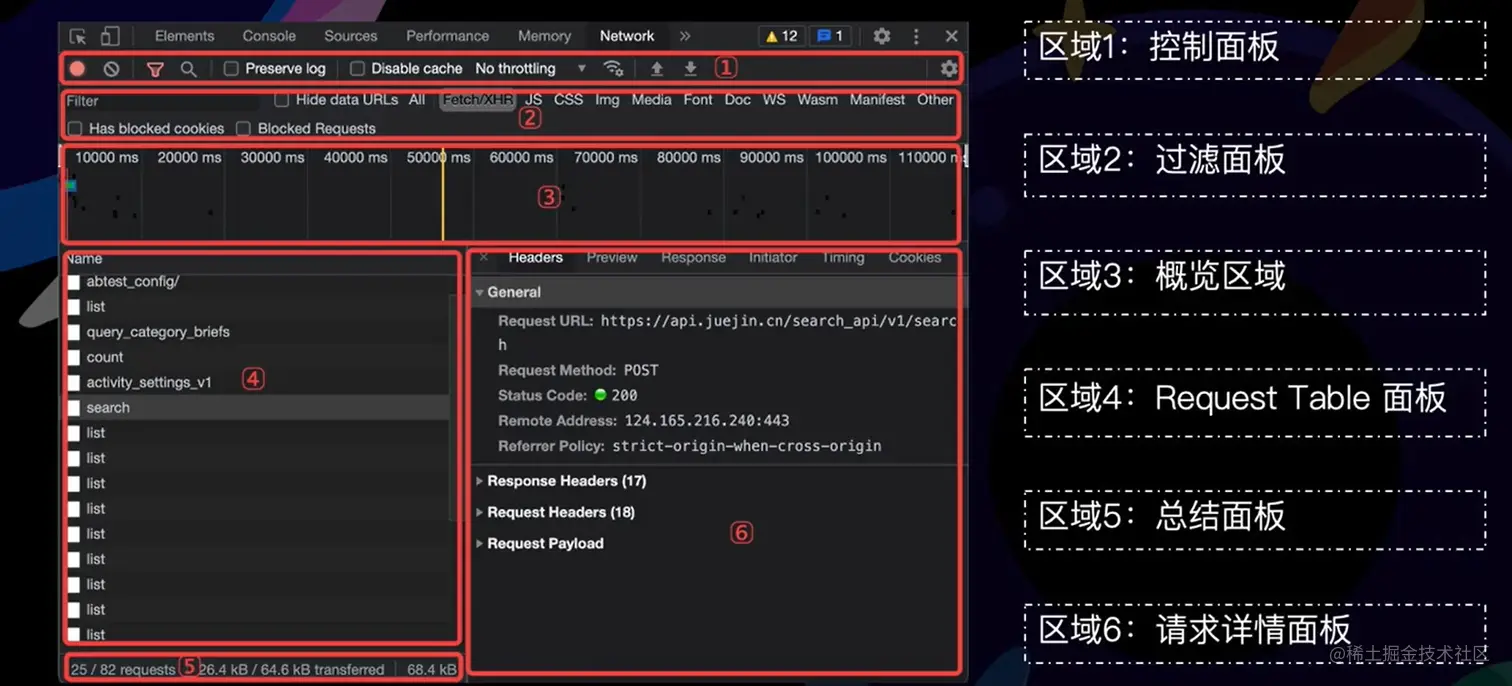Switch to the Memory tab
Viewport: 1512px width, 686px height.
click(544, 36)
